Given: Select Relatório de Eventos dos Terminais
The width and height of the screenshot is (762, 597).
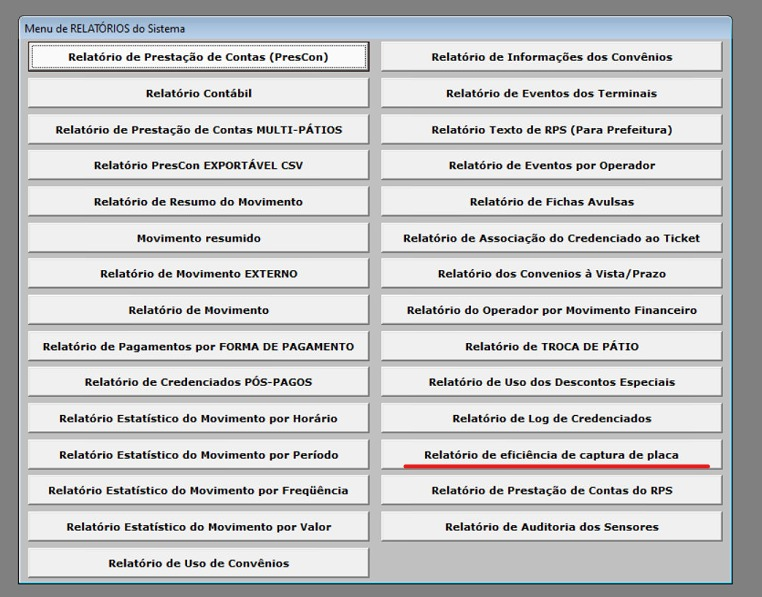Looking at the screenshot, I should coord(551,94).
